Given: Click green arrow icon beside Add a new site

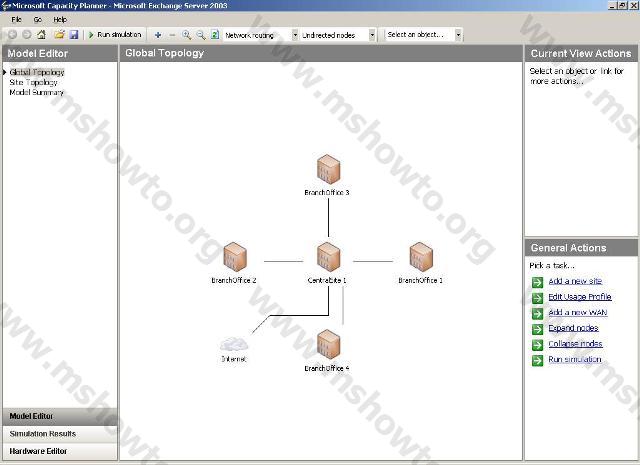Looking at the screenshot, I should click(x=538, y=282).
